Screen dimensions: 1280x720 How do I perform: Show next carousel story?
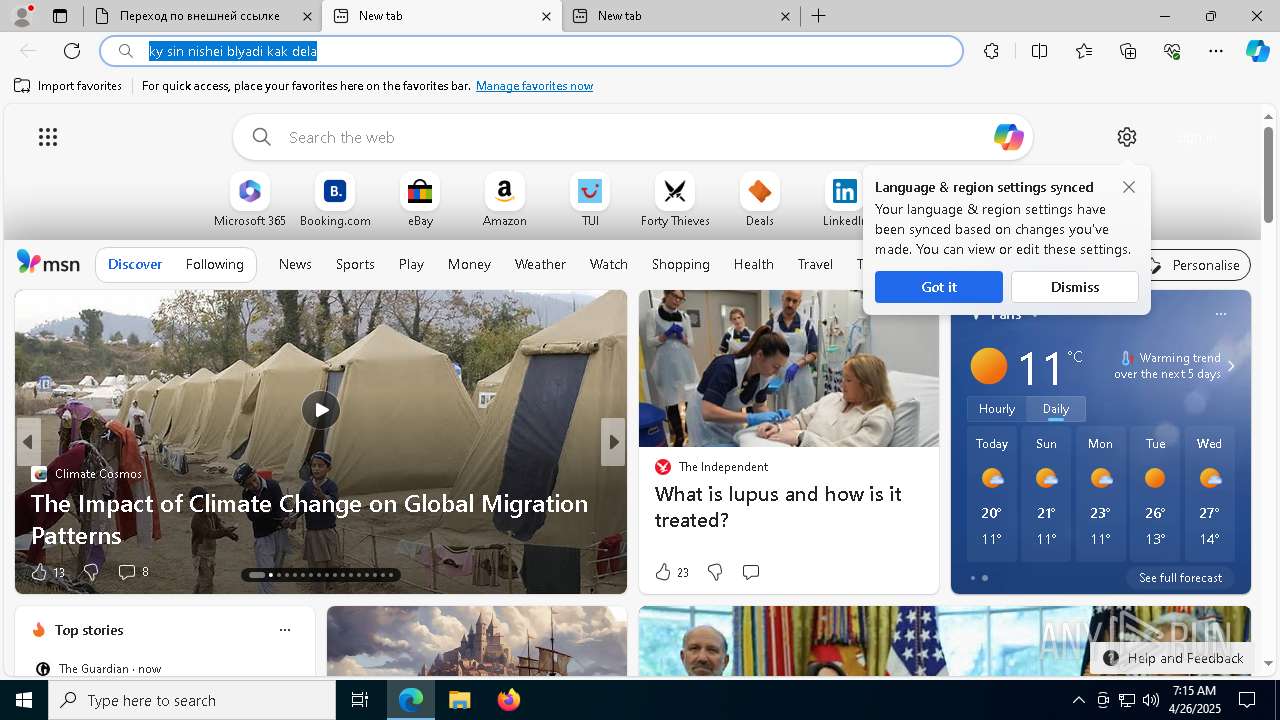[612, 441]
